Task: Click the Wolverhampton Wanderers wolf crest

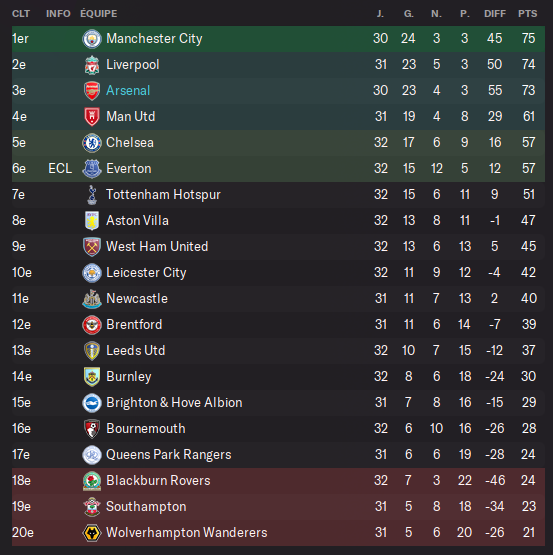Action: [x=92, y=533]
